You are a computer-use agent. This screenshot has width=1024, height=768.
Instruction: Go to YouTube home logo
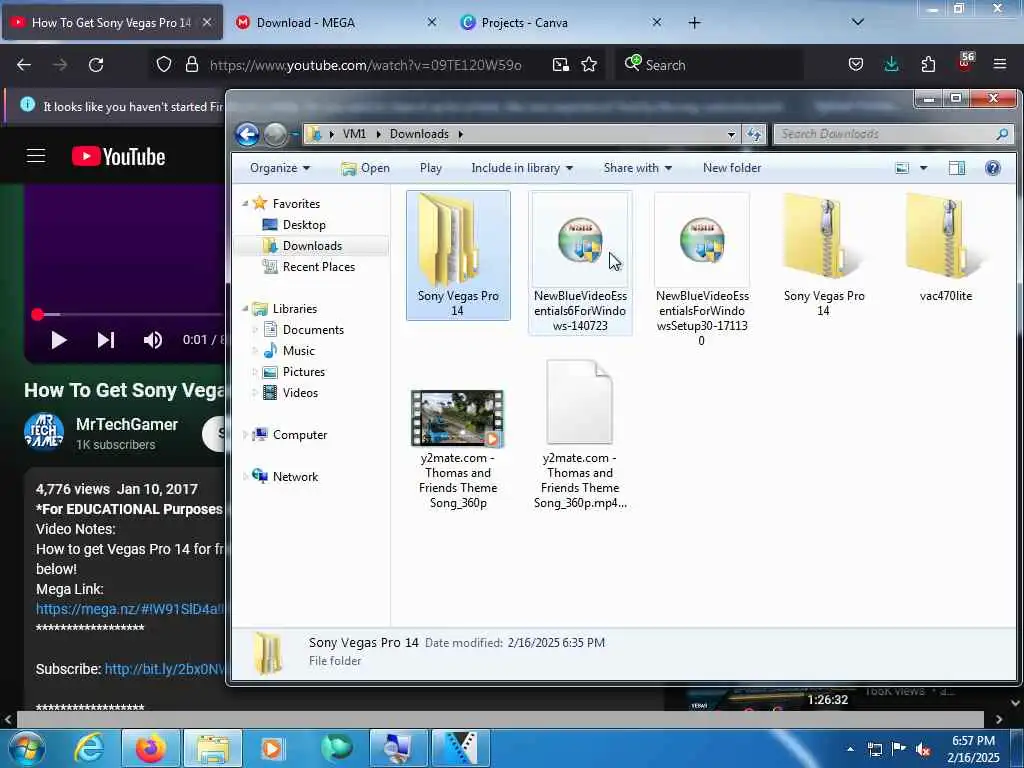[x=118, y=157]
